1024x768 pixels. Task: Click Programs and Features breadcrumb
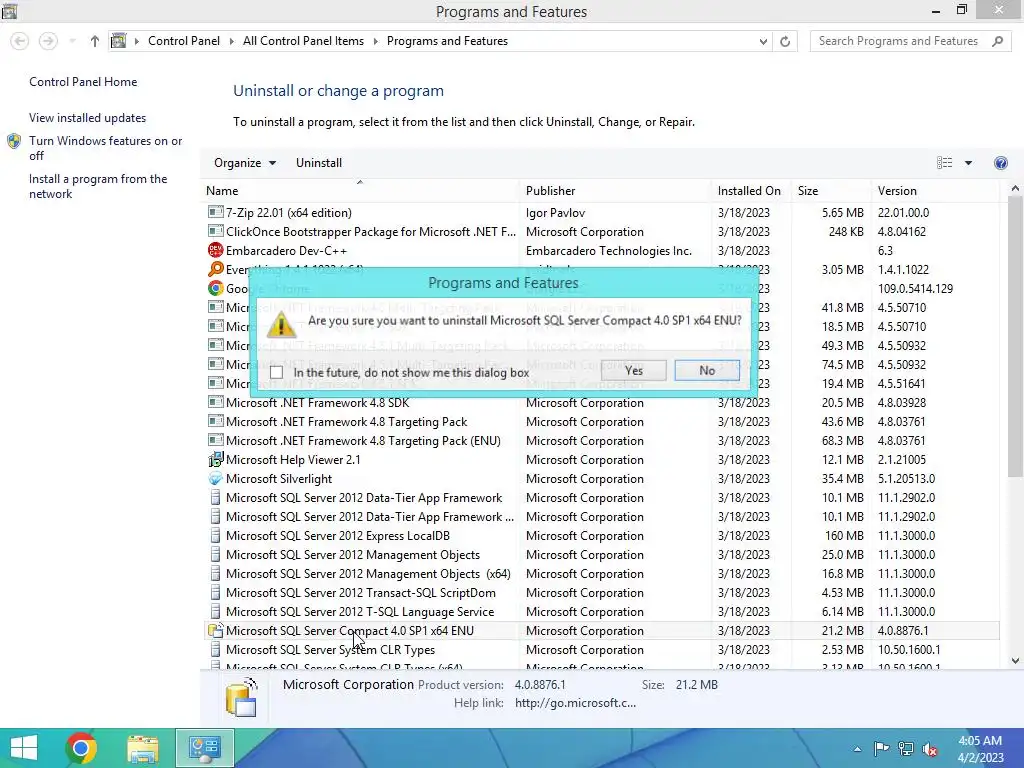(447, 41)
